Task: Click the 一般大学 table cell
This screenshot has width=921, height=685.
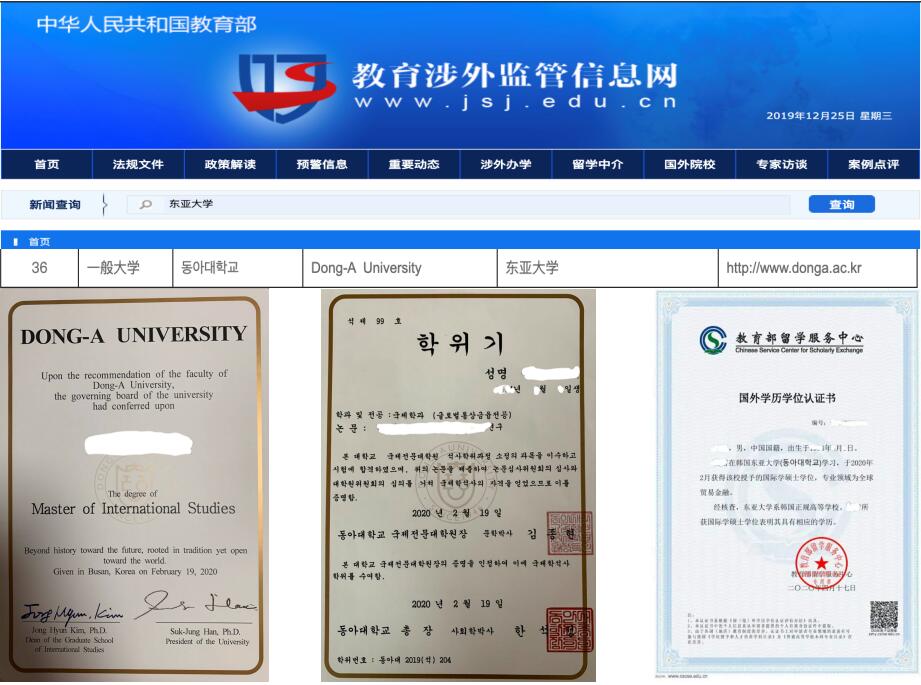Action: [x=125, y=268]
